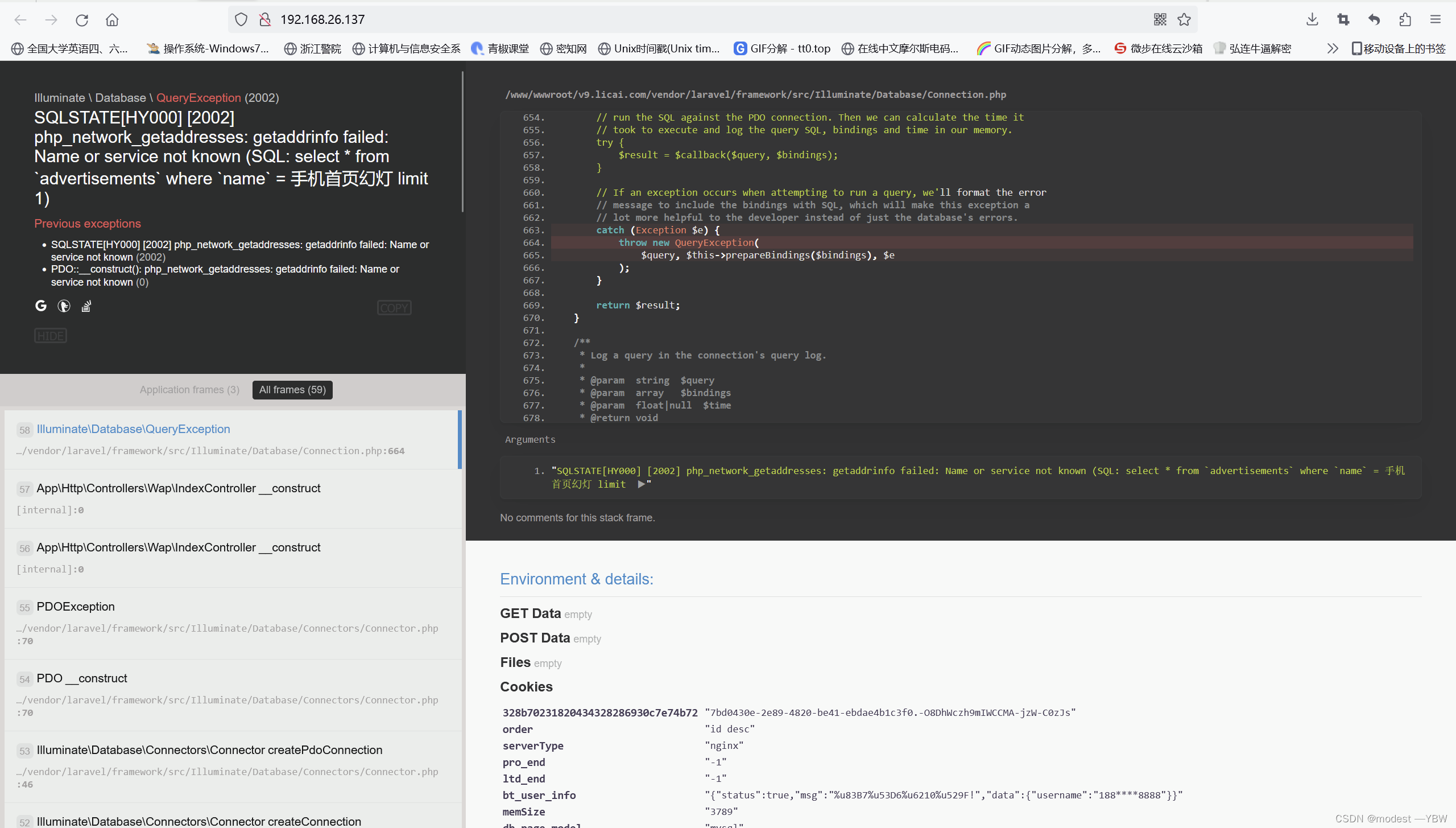This screenshot has height=828, width=1456.
Task: Select All frames (59) tab
Action: pyautogui.click(x=292, y=390)
